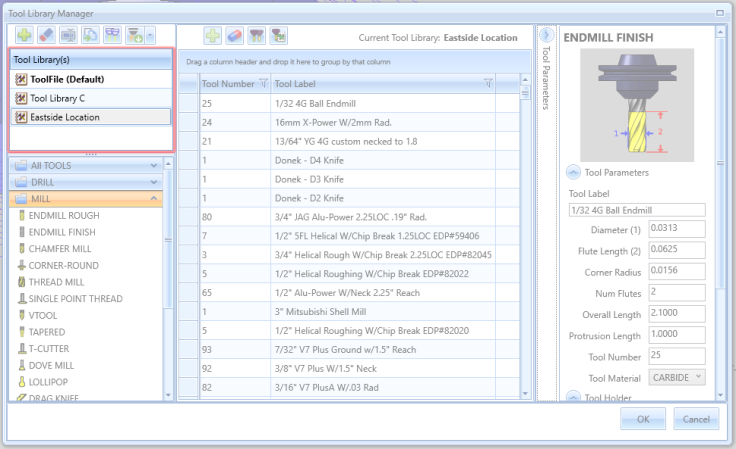Expand the Tool Holder section chevron
The height and width of the screenshot is (449, 736).
pos(573,396)
